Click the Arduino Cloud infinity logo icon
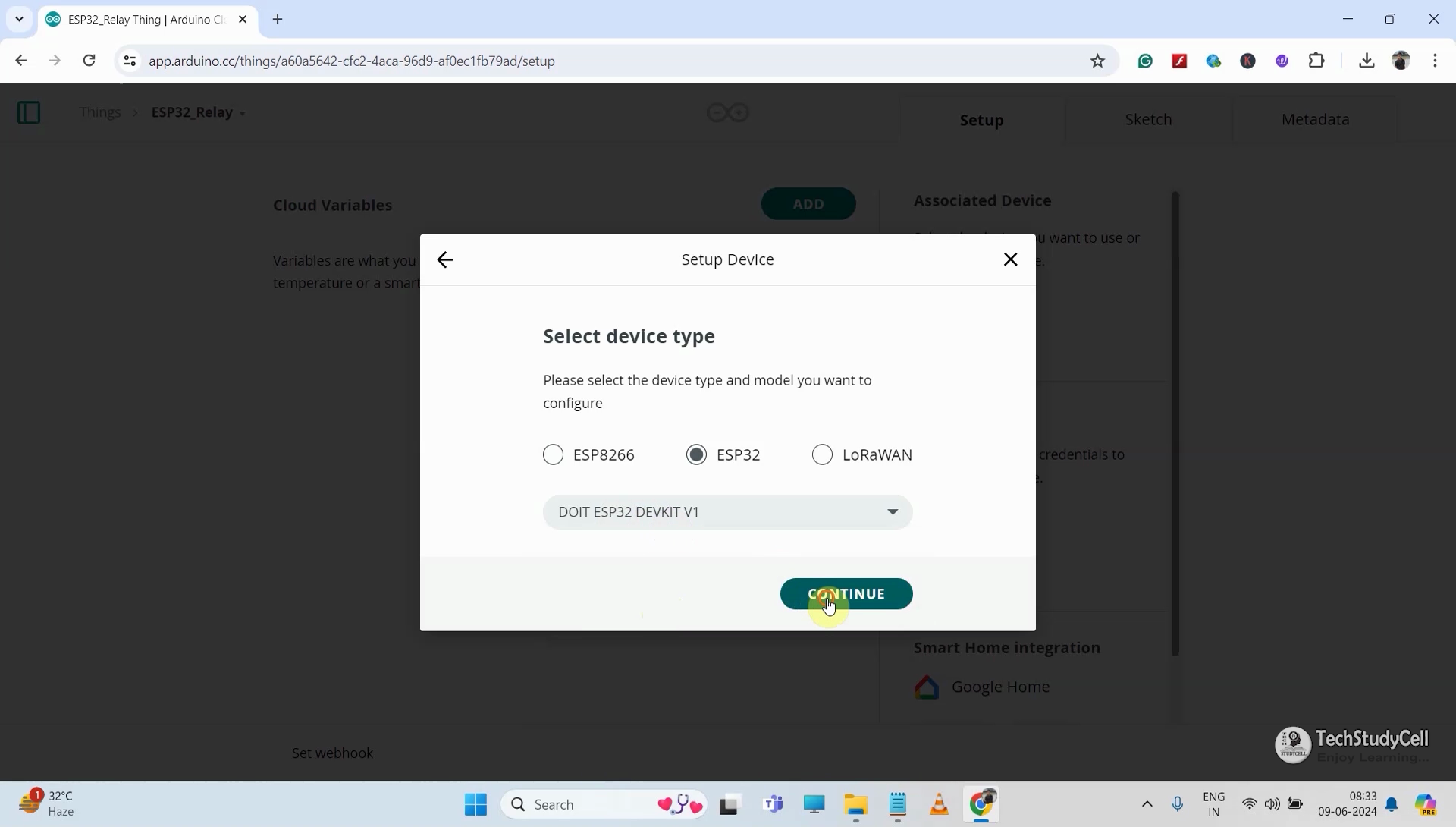 pyautogui.click(x=728, y=111)
